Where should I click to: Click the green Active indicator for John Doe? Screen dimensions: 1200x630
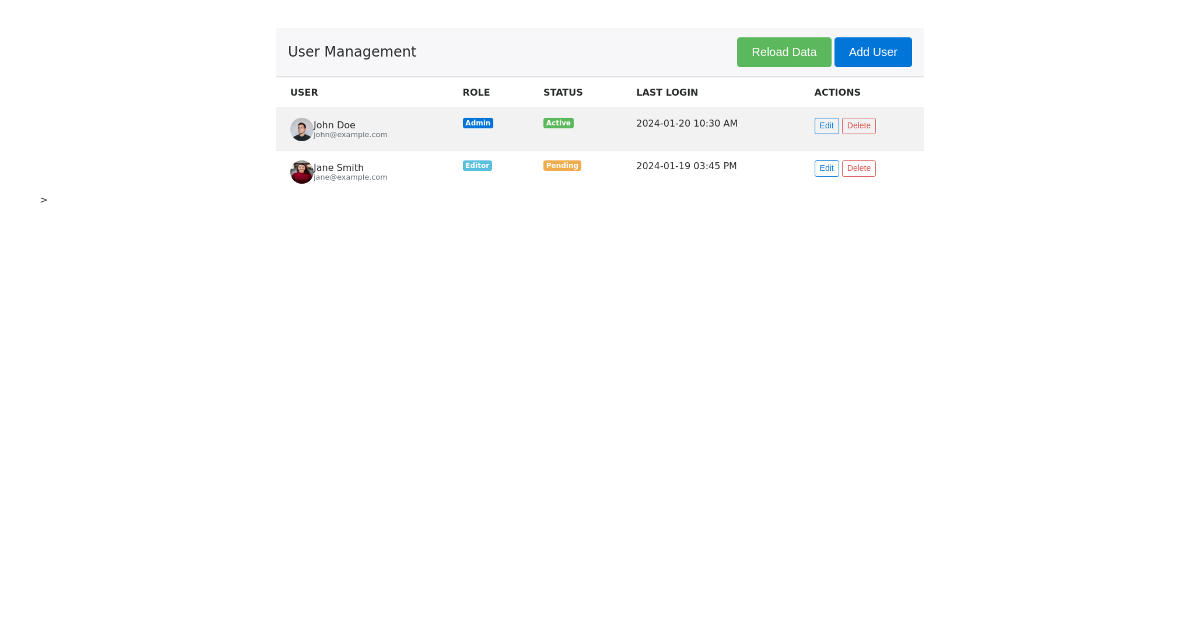[558, 122]
